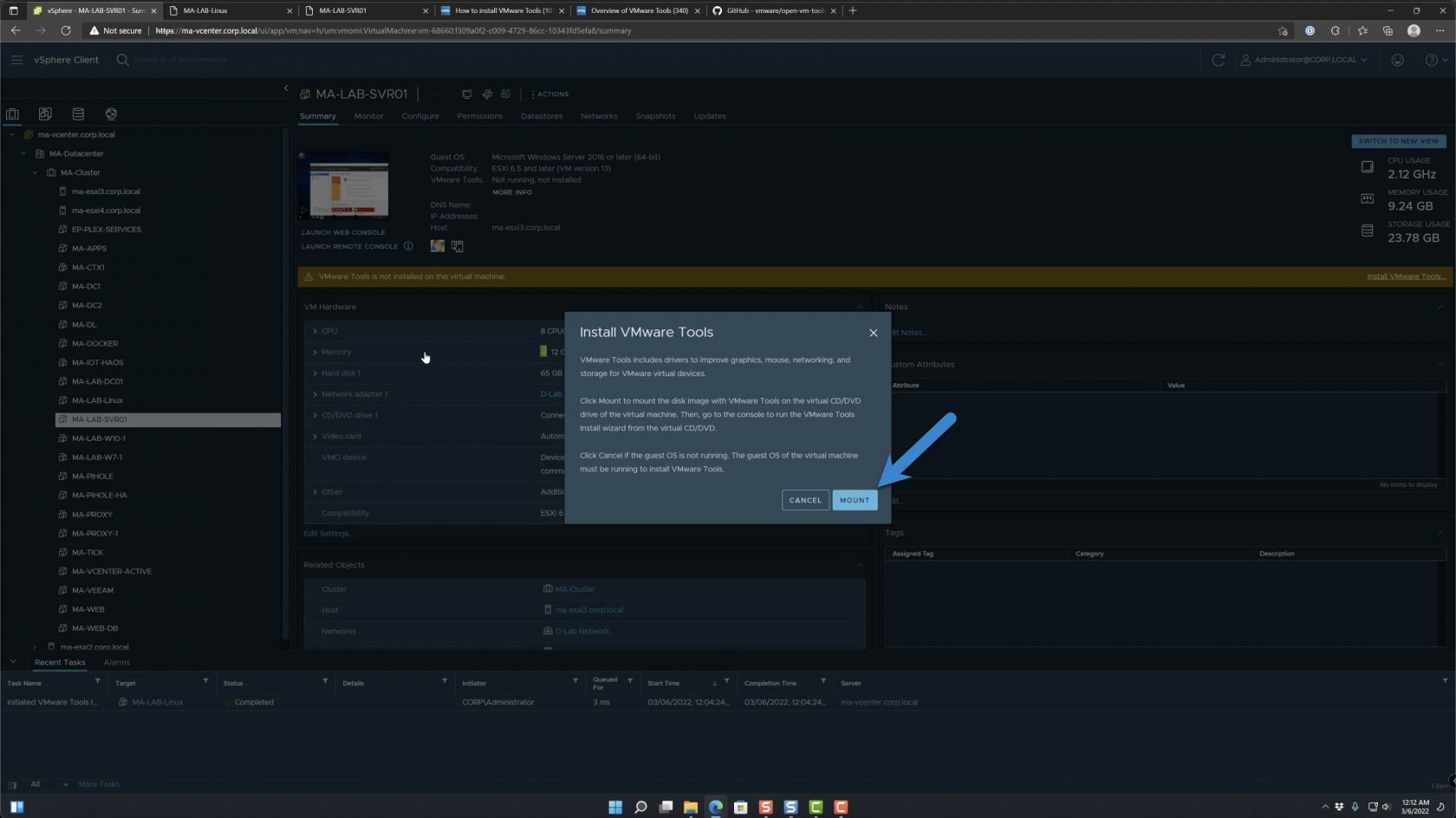Click the edit settings icon beside VM name
Viewport: 1456px width, 818px height.
click(x=486, y=94)
